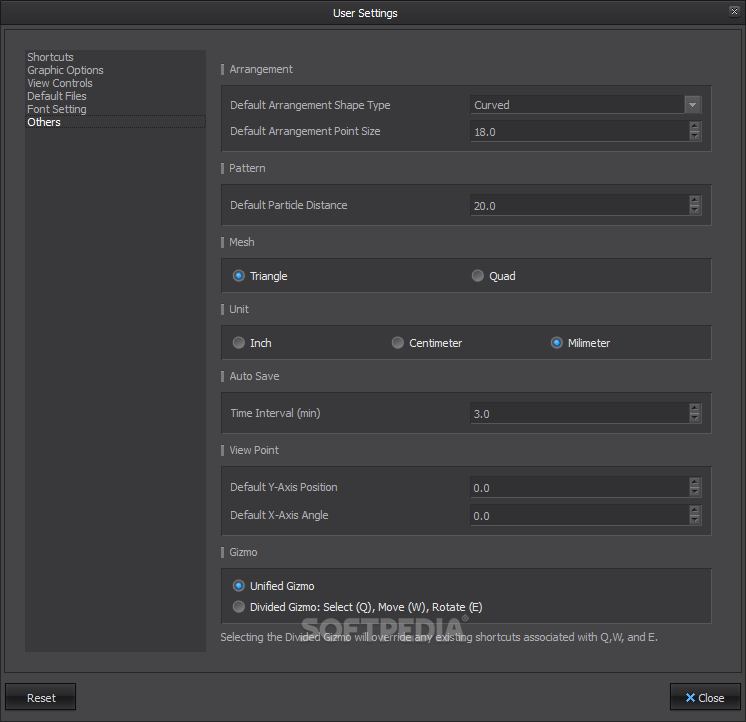Click the Default Particle Distance label
This screenshot has width=746, height=722.
[x=289, y=205]
